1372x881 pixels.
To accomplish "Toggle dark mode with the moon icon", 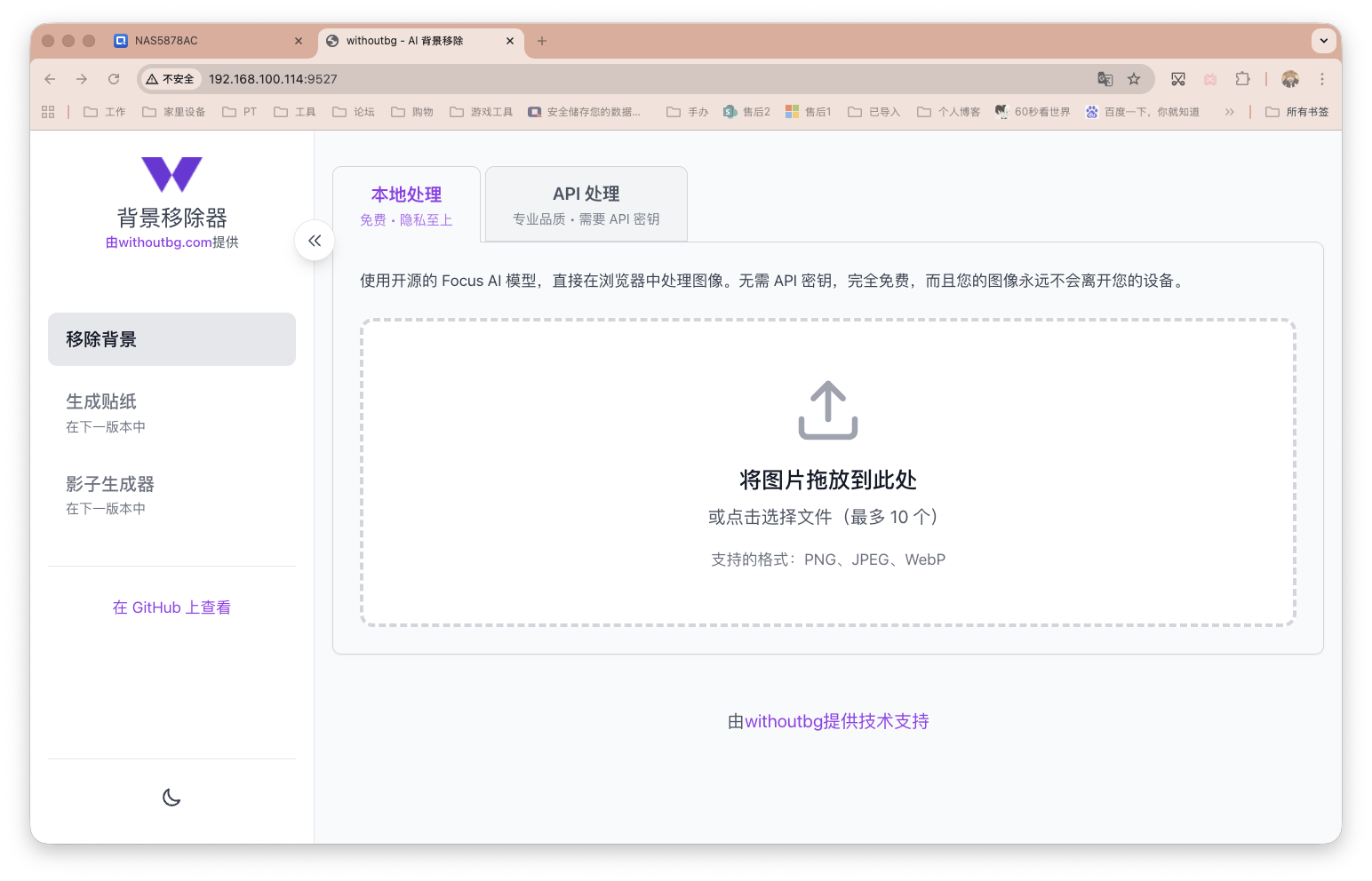I will tap(171, 797).
